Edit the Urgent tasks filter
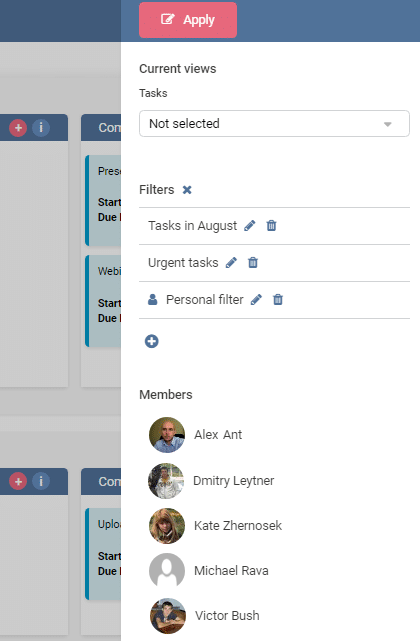The height and width of the screenshot is (641, 420). coord(231,262)
